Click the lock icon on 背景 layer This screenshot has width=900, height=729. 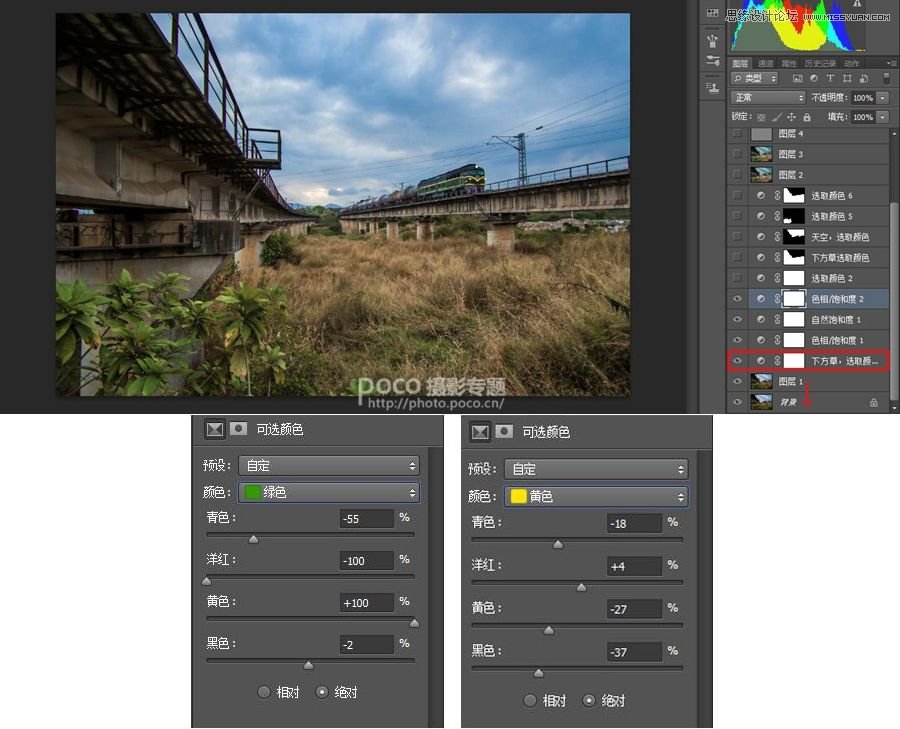[874, 402]
